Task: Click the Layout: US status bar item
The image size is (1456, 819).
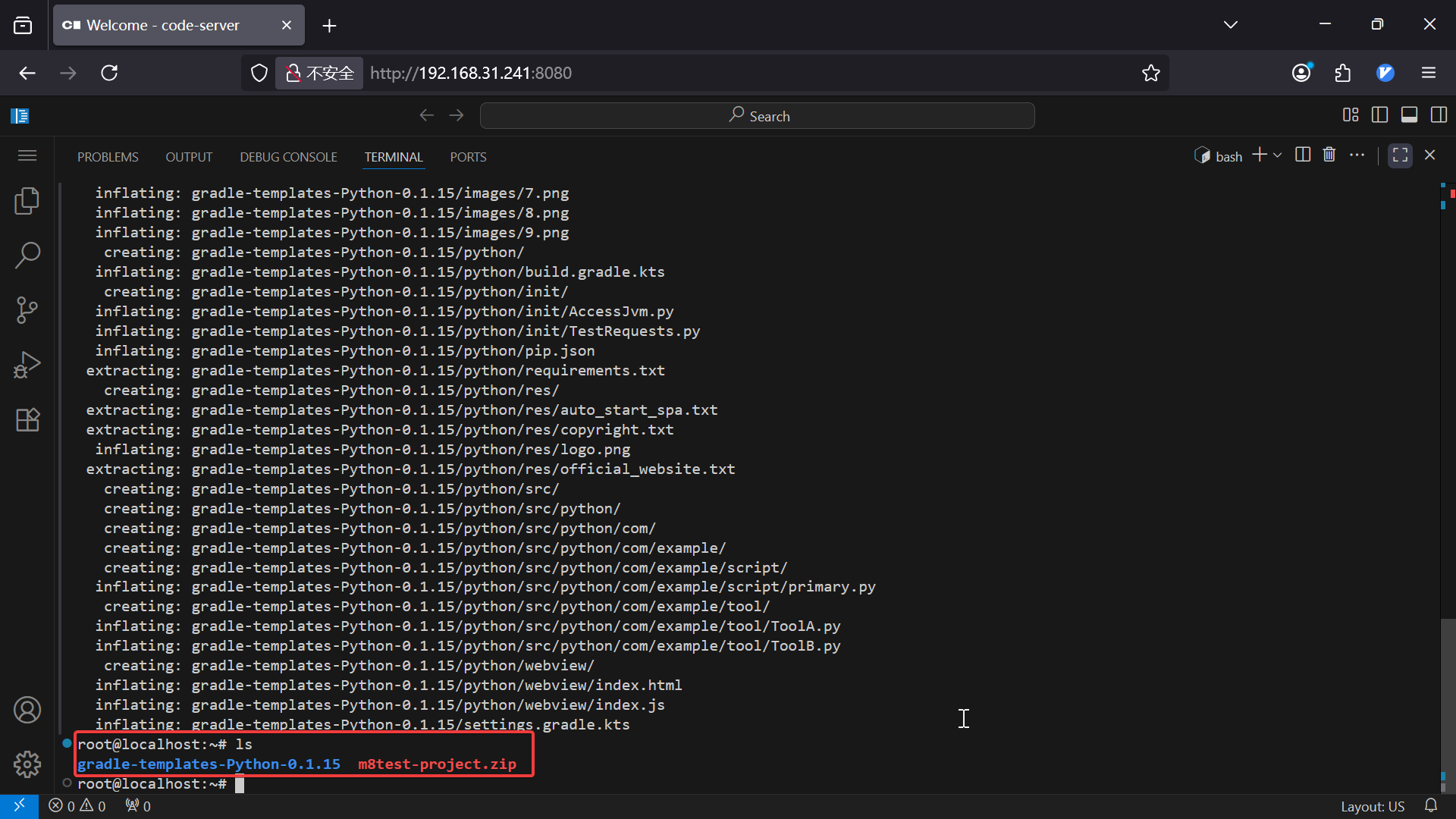Action: (x=1372, y=806)
